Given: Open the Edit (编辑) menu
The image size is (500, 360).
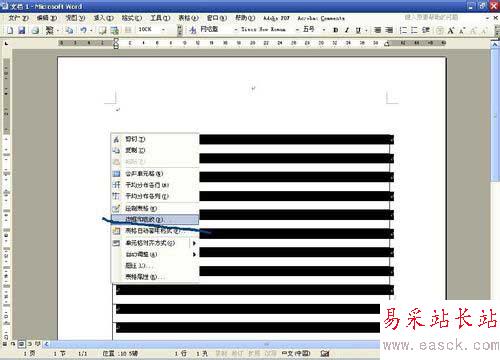Looking at the screenshot, I should coord(47,18).
